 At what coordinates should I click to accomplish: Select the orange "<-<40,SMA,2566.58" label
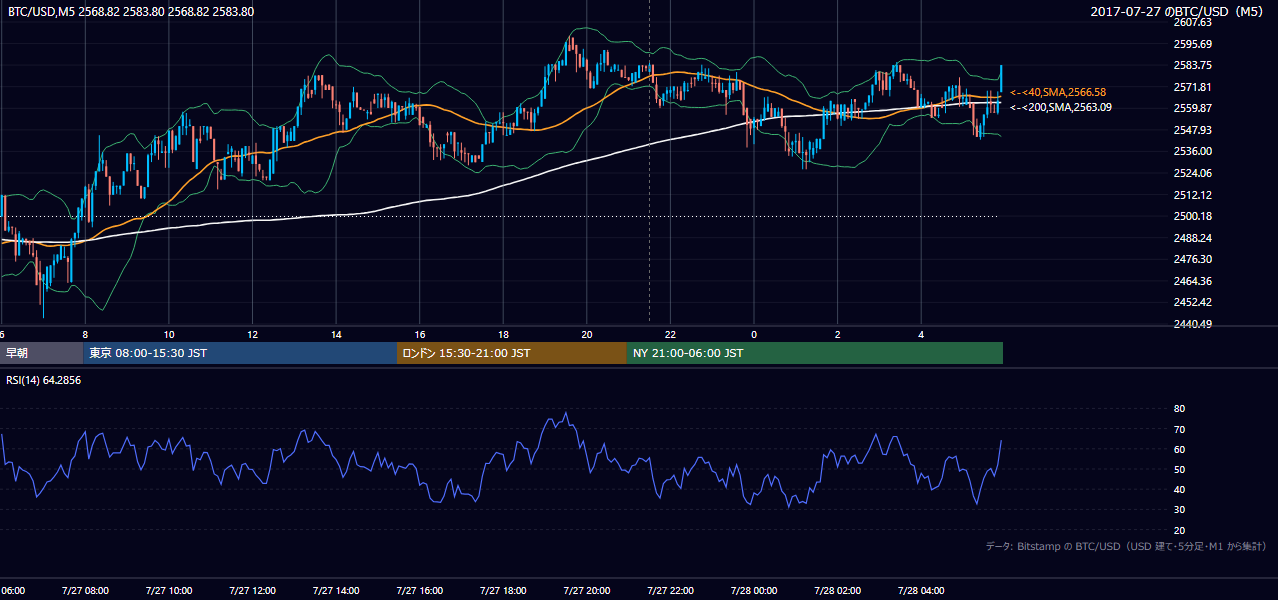[x=1058, y=92]
